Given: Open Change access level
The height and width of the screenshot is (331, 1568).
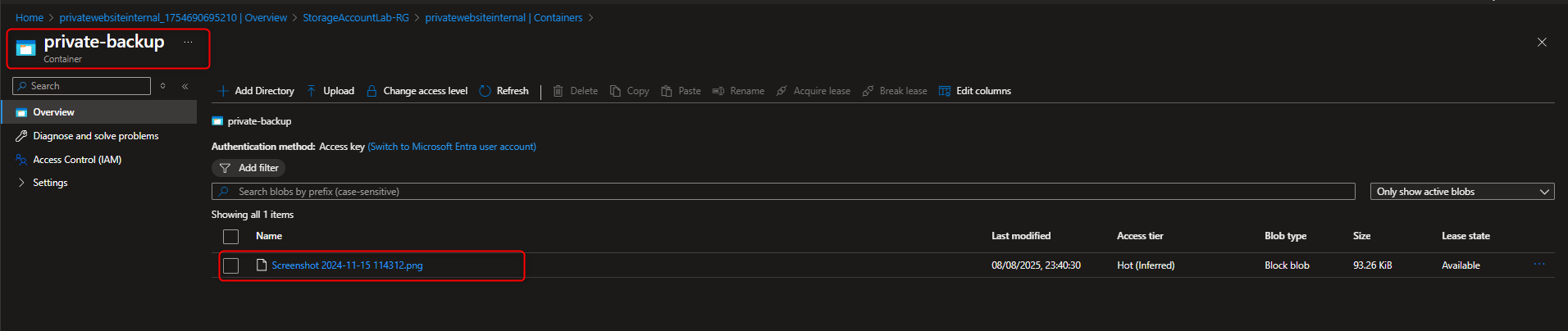Looking at the screenshot, I should point(417,91).
